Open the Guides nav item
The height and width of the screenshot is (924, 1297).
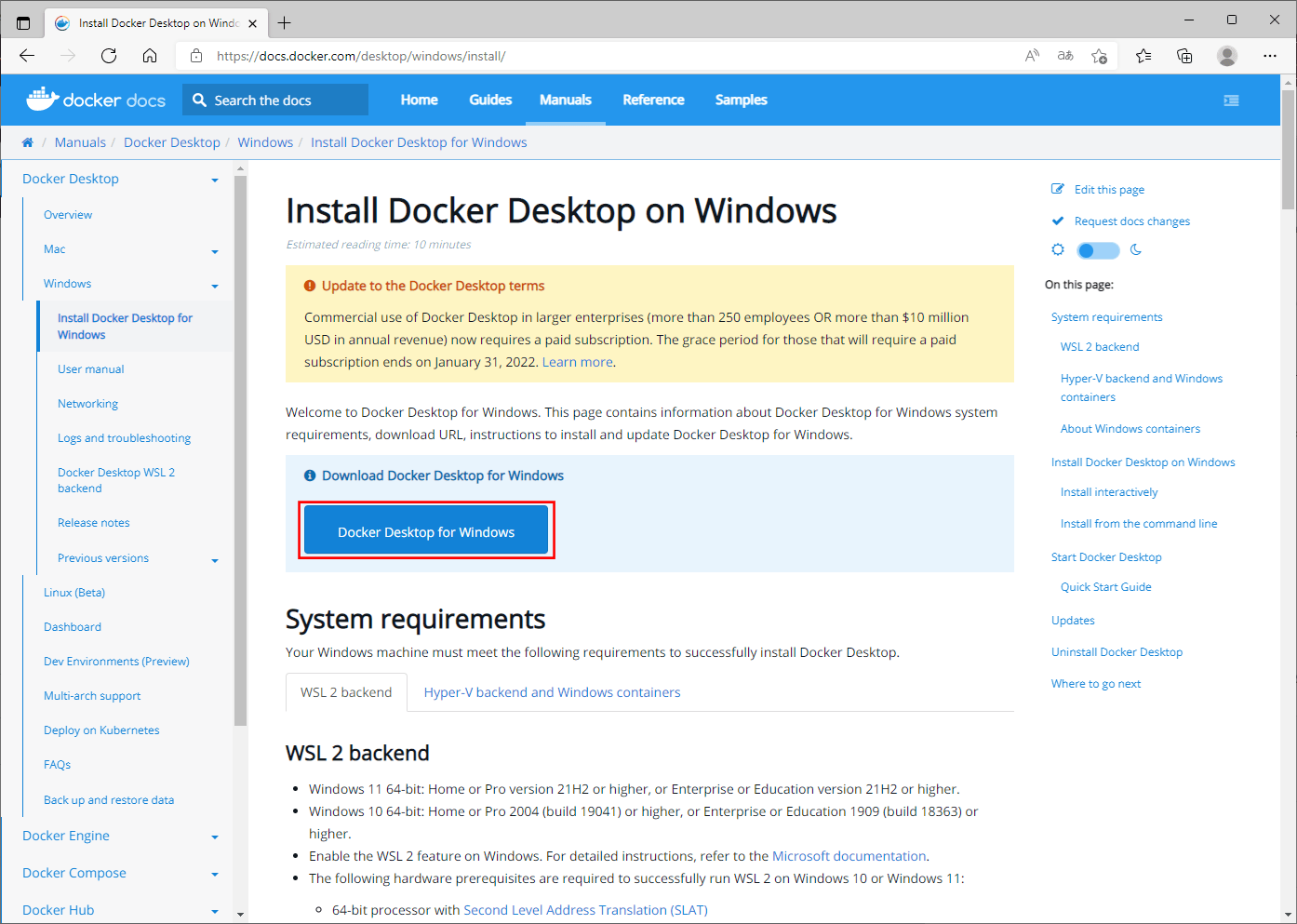click(x=490, y=100)
